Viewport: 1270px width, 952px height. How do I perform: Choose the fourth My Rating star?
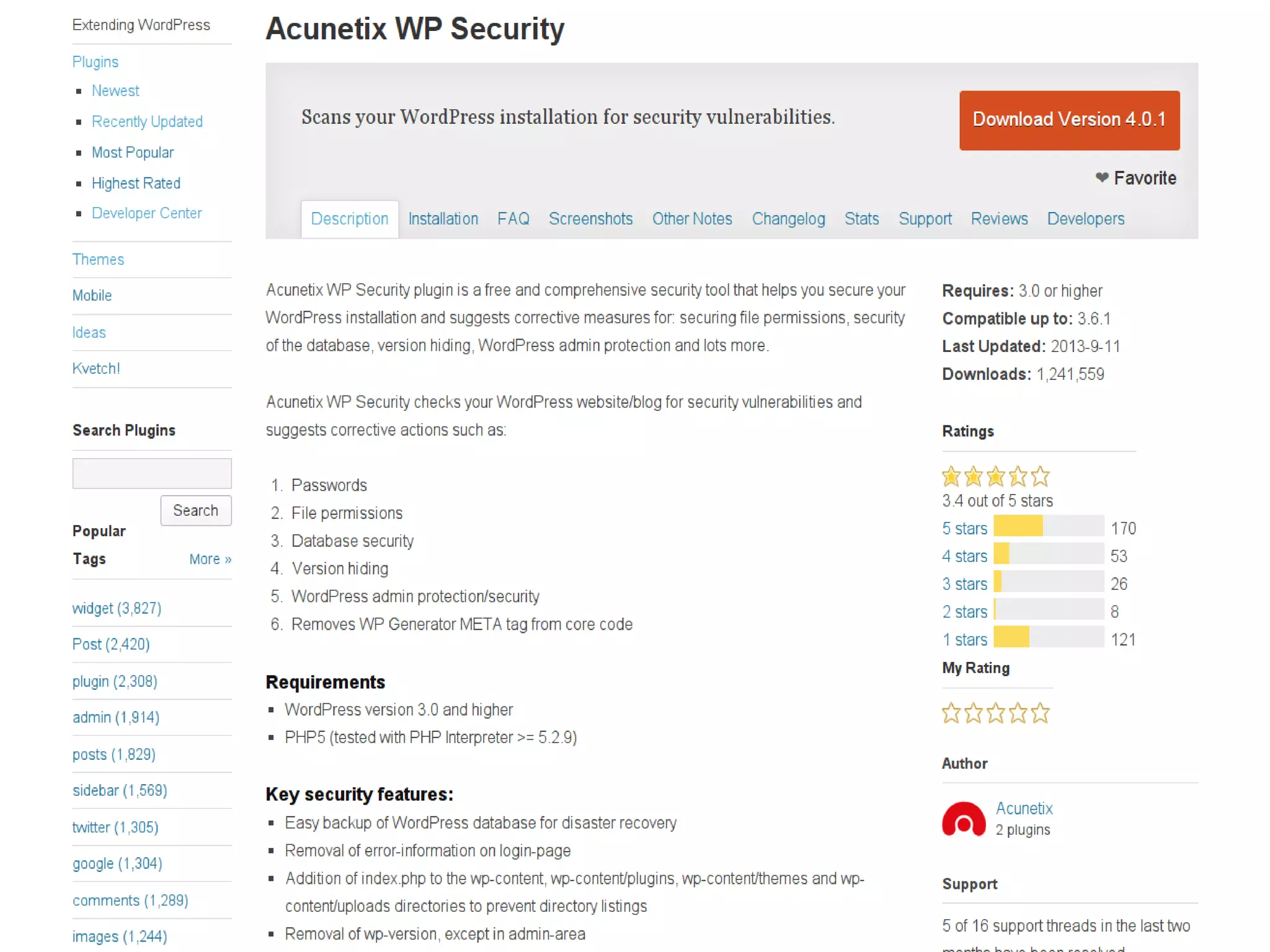1018,713
